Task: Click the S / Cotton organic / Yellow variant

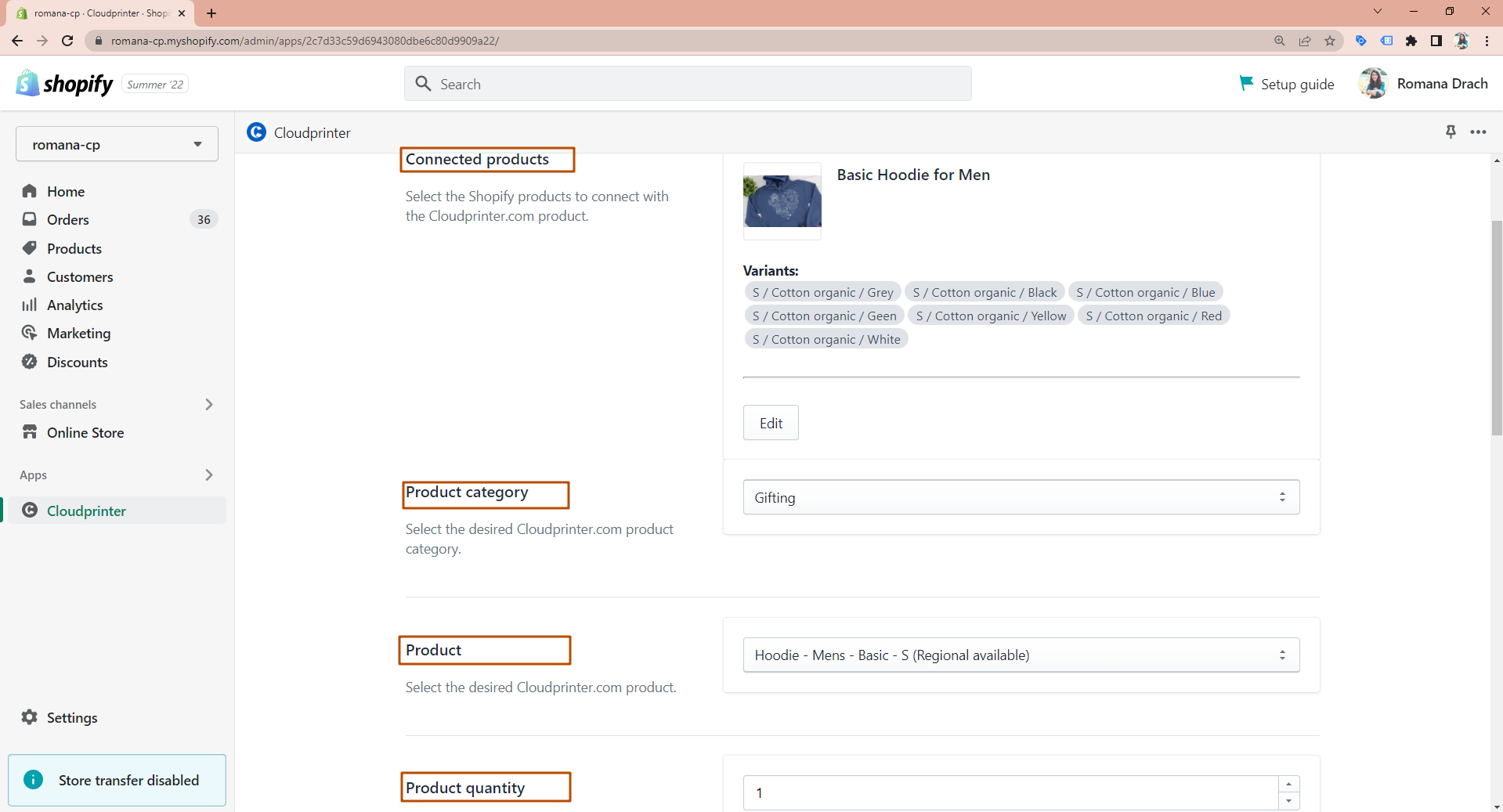Action: [991, 316]
